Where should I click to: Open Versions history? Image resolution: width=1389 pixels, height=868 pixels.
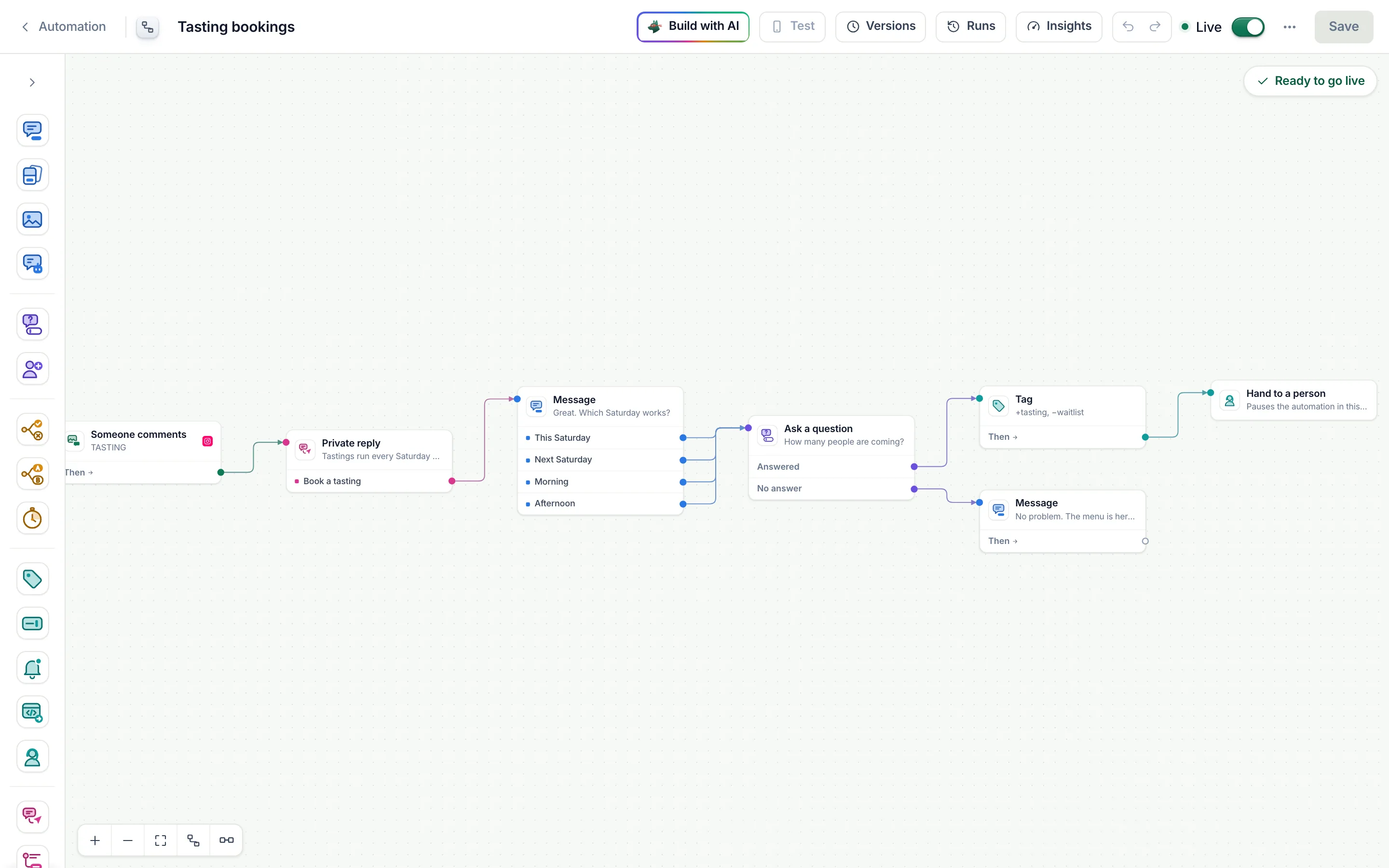click(881, 27)
